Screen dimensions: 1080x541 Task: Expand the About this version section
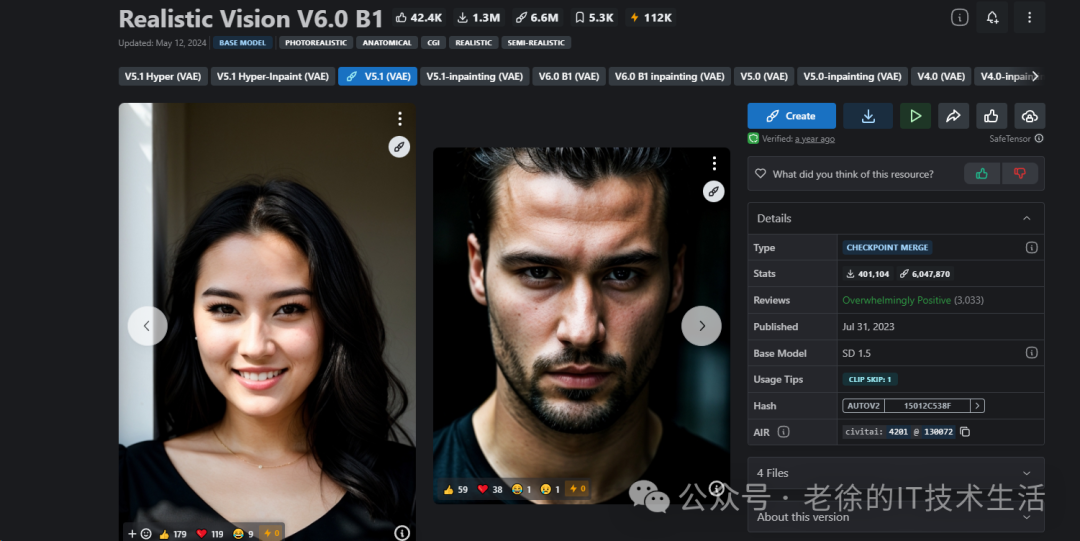(x=895, y=517)
